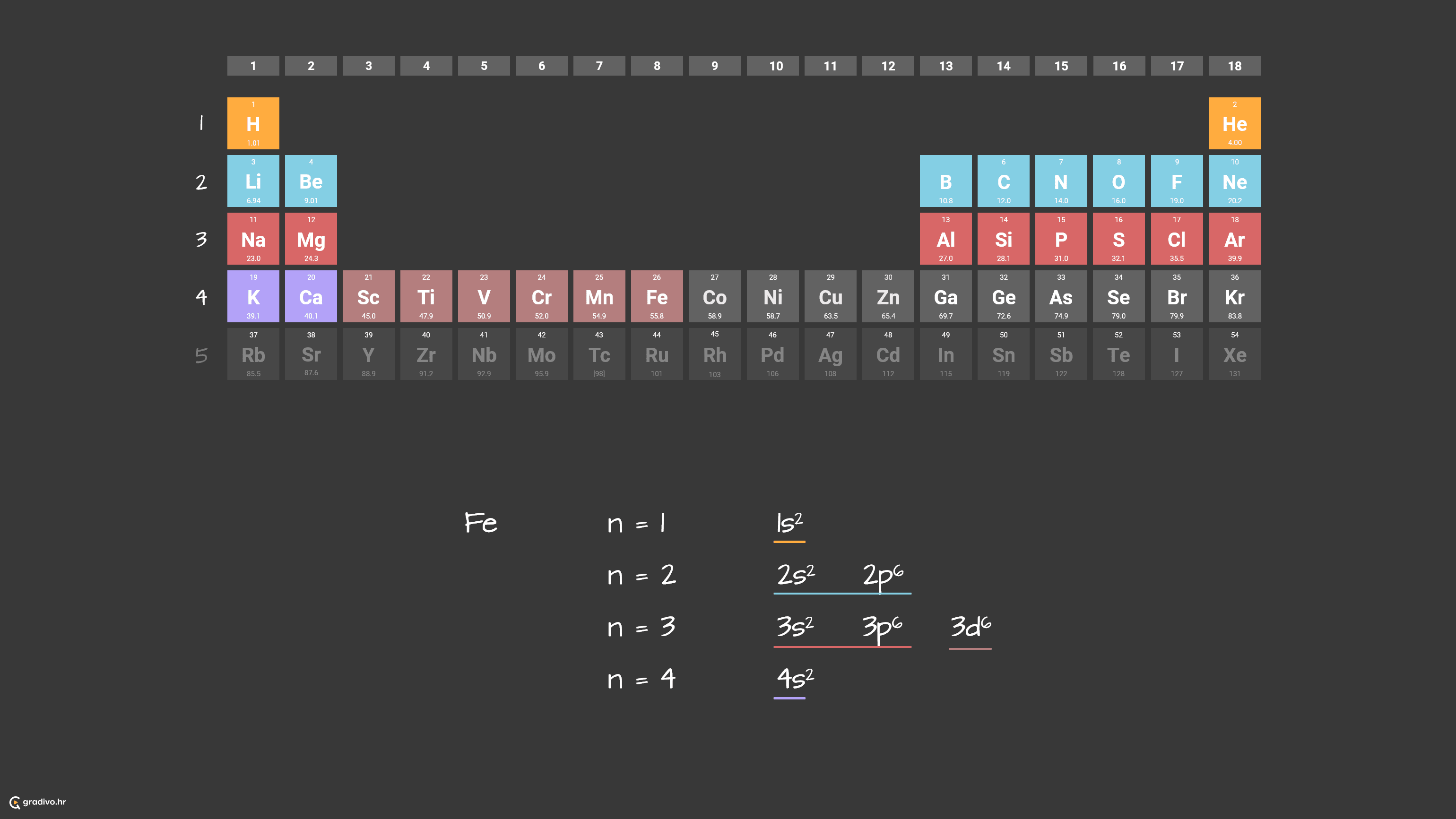Screen dimensions: 1456x819
Task: Click the Oxygen element tile
Action: tap(1118, 181)
